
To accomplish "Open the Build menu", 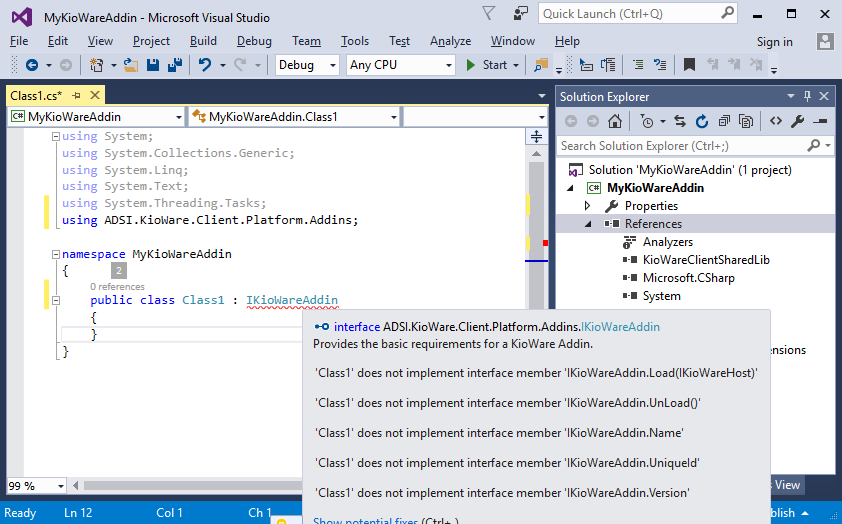I will (203, 41).
